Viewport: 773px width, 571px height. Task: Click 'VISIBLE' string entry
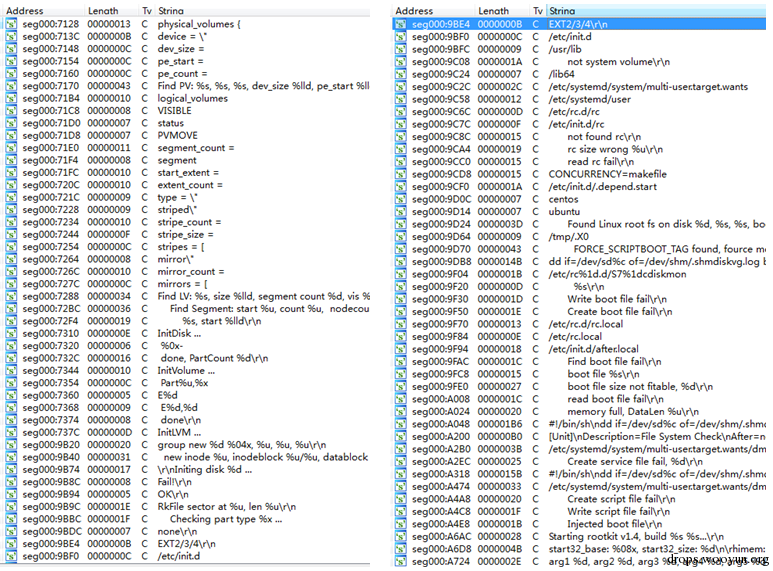tap(174, 110)
